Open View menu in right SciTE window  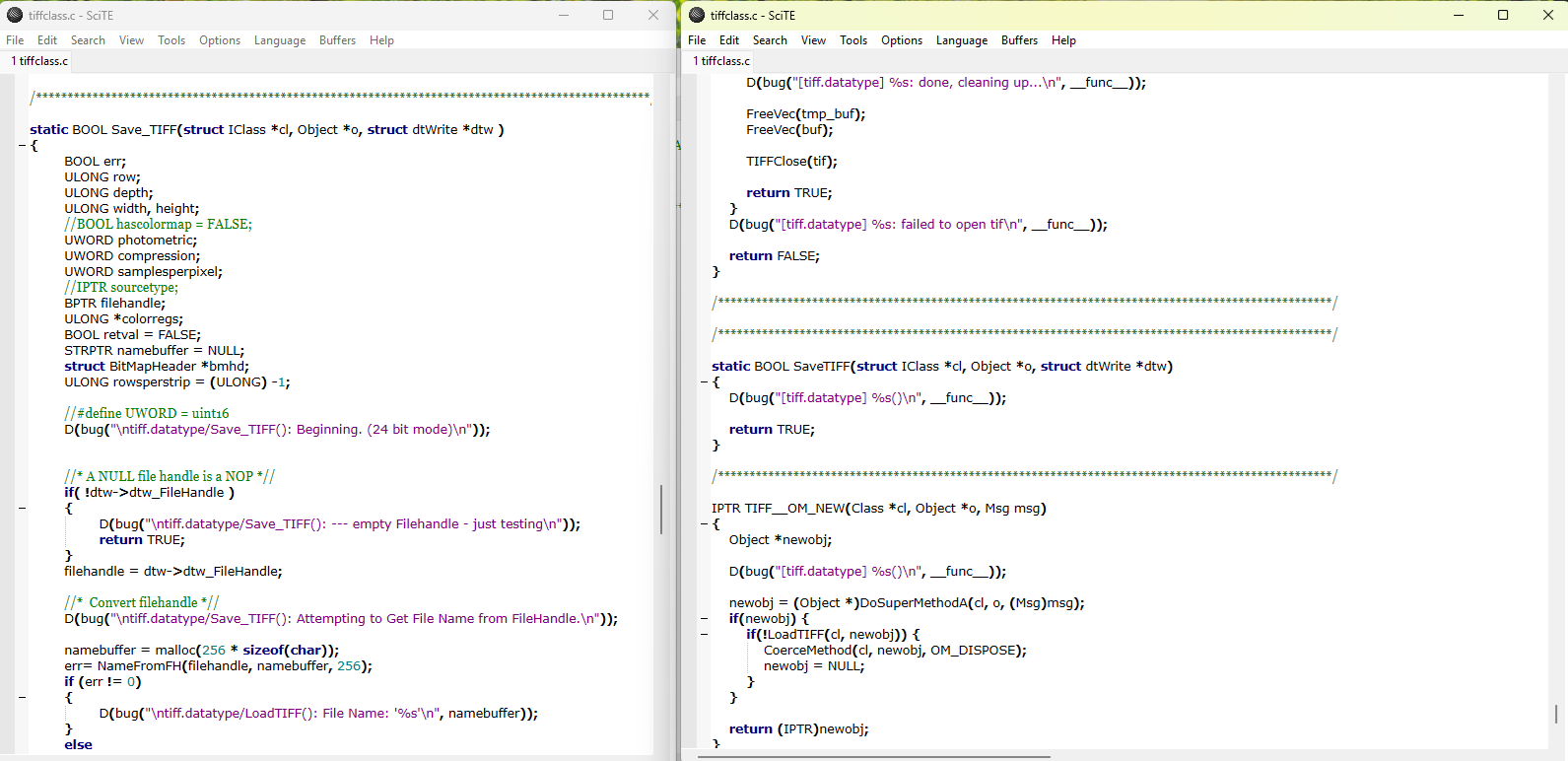[x=813, y=40]
